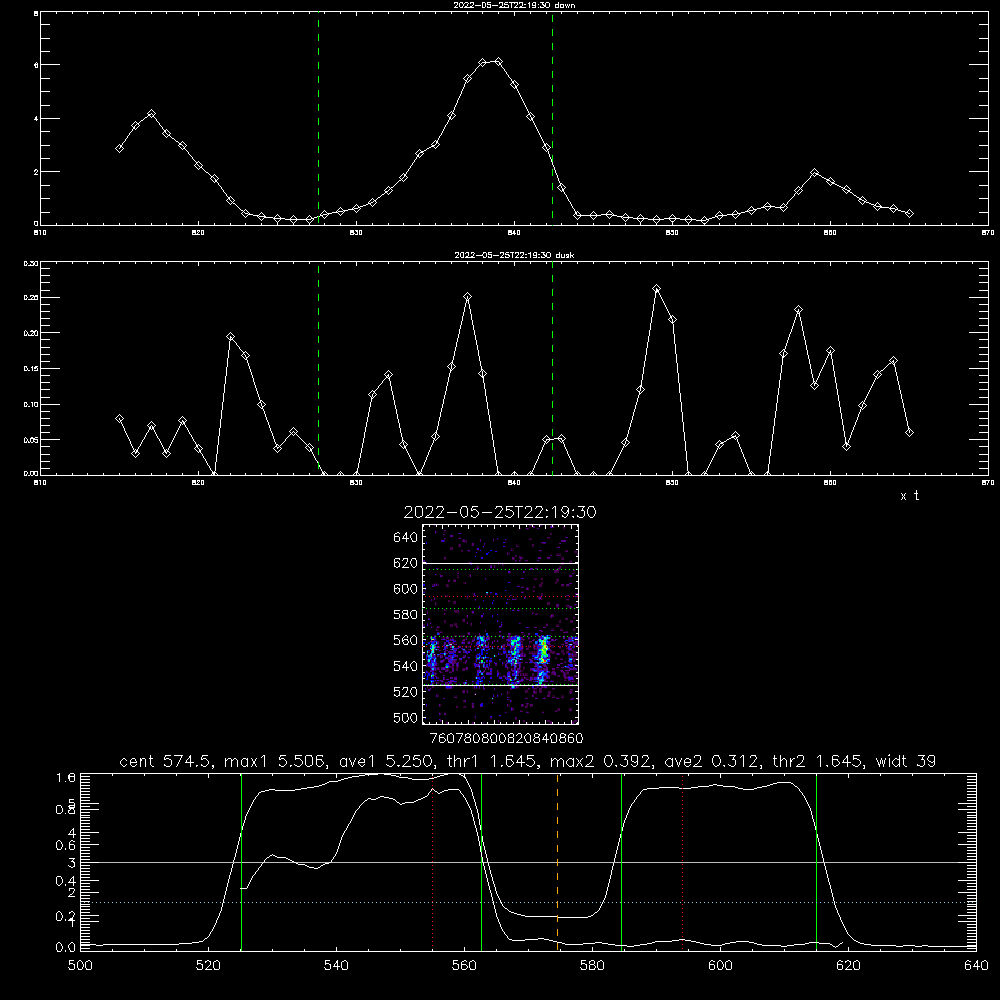This screenshot has width=1000, height=1000.
Task: Click the dusk peak marker near 858
Action: 798,310
